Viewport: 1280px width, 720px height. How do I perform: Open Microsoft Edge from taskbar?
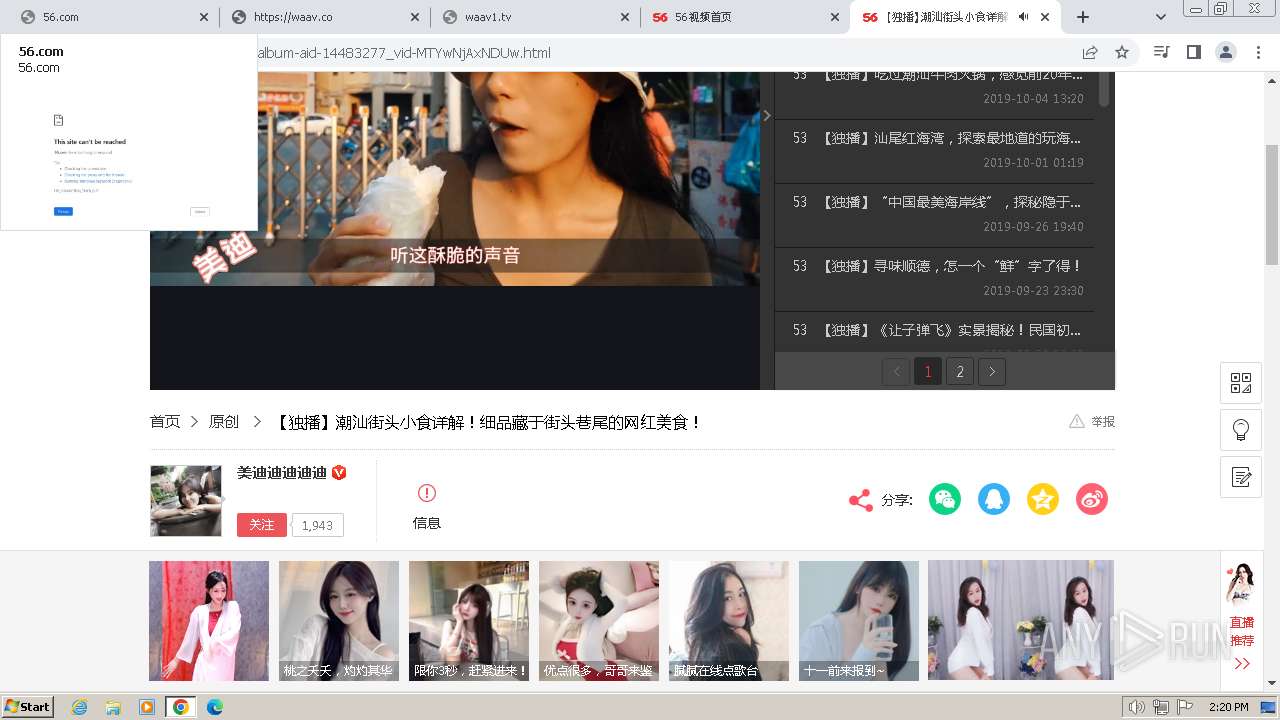(214, 707)
